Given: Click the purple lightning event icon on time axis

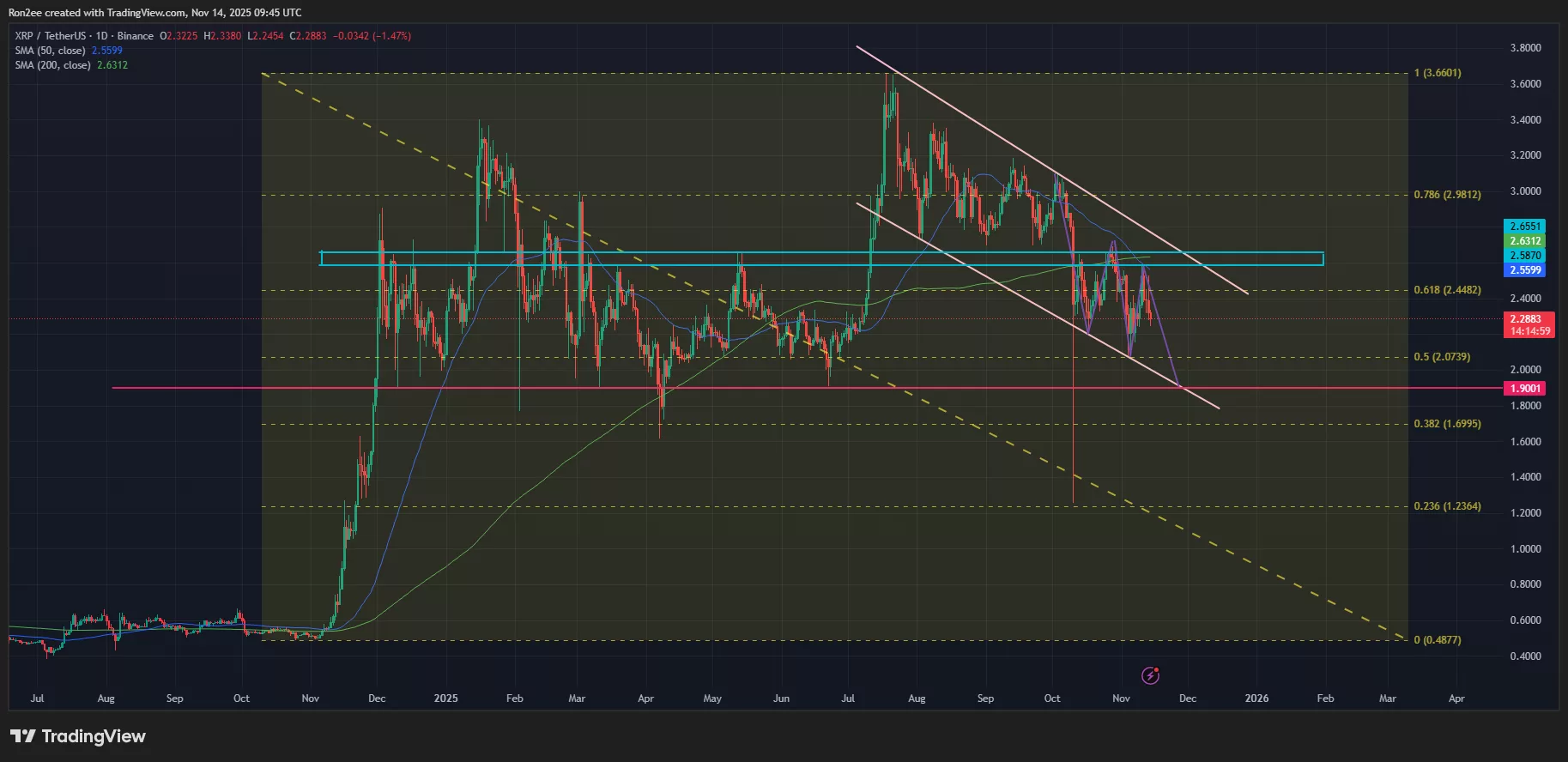Looking at the screenshot, I should coord(1150,676).
